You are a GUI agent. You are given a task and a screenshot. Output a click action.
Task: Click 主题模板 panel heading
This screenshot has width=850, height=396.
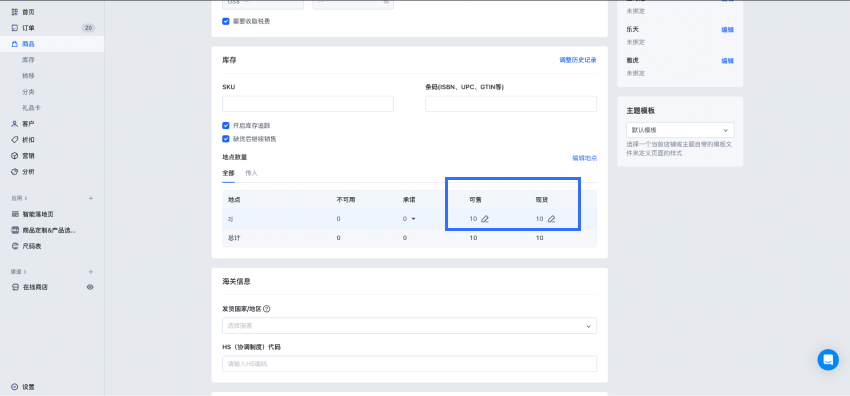click(x=641, y=111)
